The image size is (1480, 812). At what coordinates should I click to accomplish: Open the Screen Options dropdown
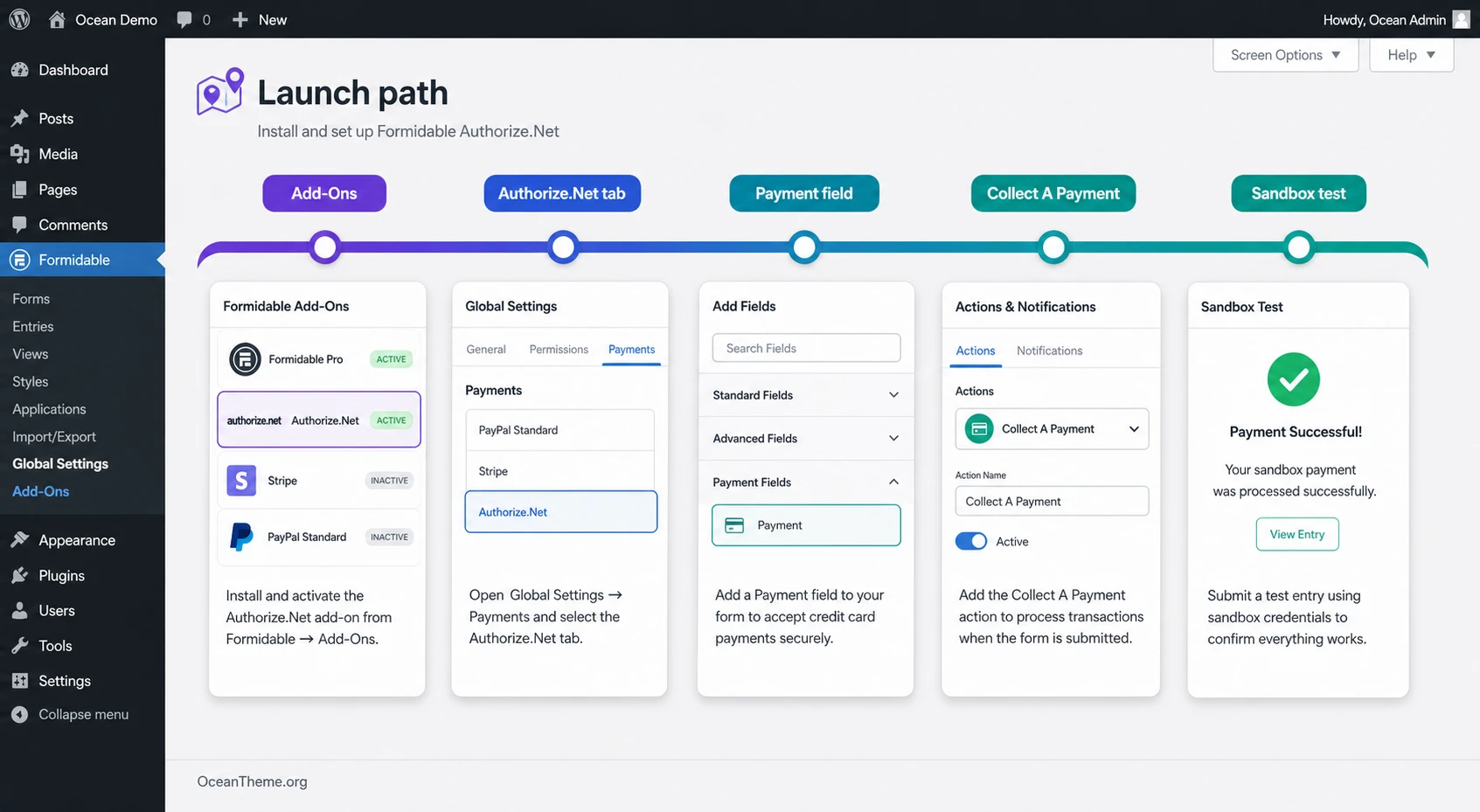(1285, 55)
